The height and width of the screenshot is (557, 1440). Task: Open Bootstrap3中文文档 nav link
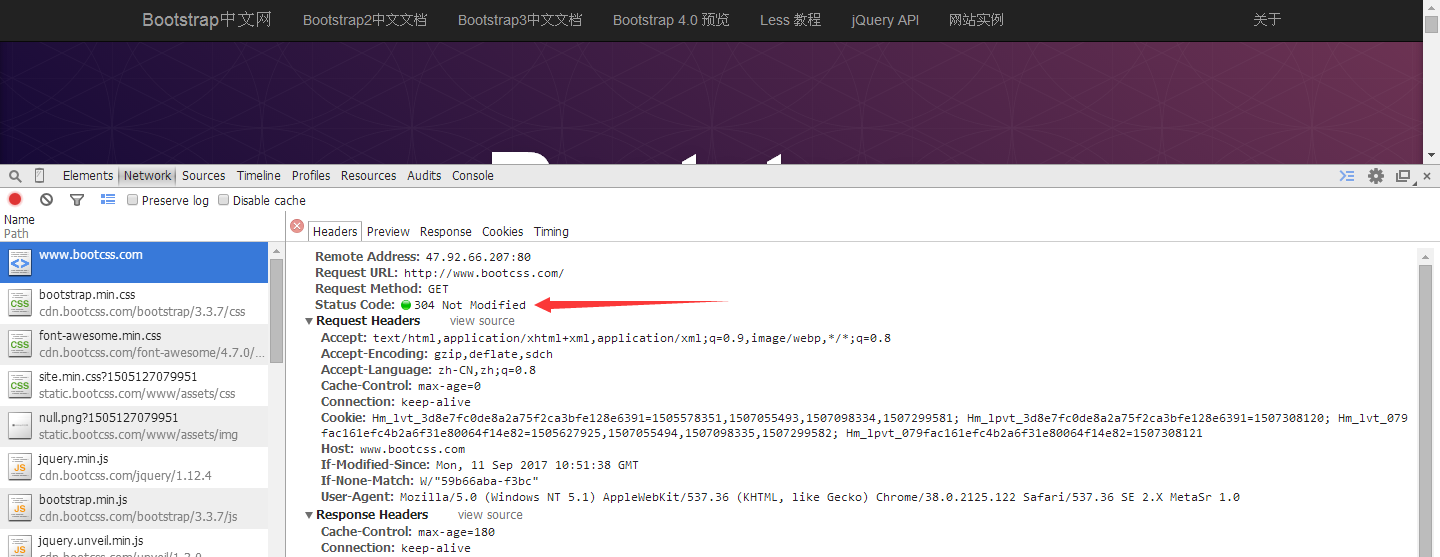coord(520,20)
